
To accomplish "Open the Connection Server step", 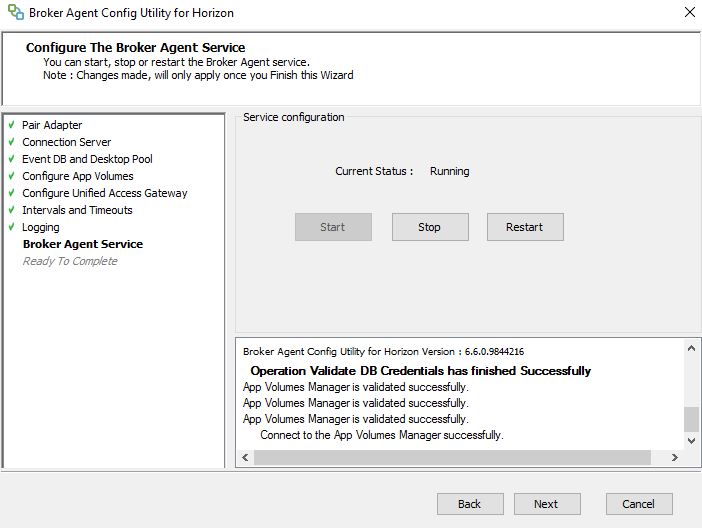I will 67,142.
